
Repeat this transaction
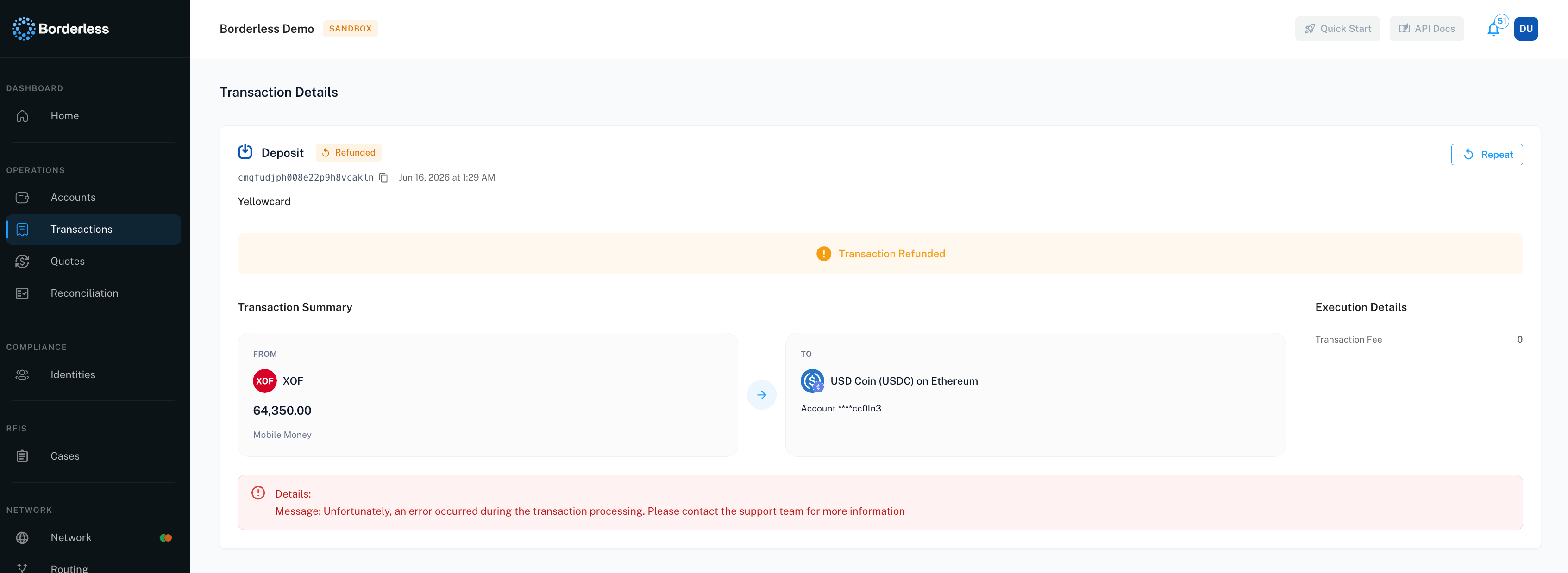click(1486, 155)
